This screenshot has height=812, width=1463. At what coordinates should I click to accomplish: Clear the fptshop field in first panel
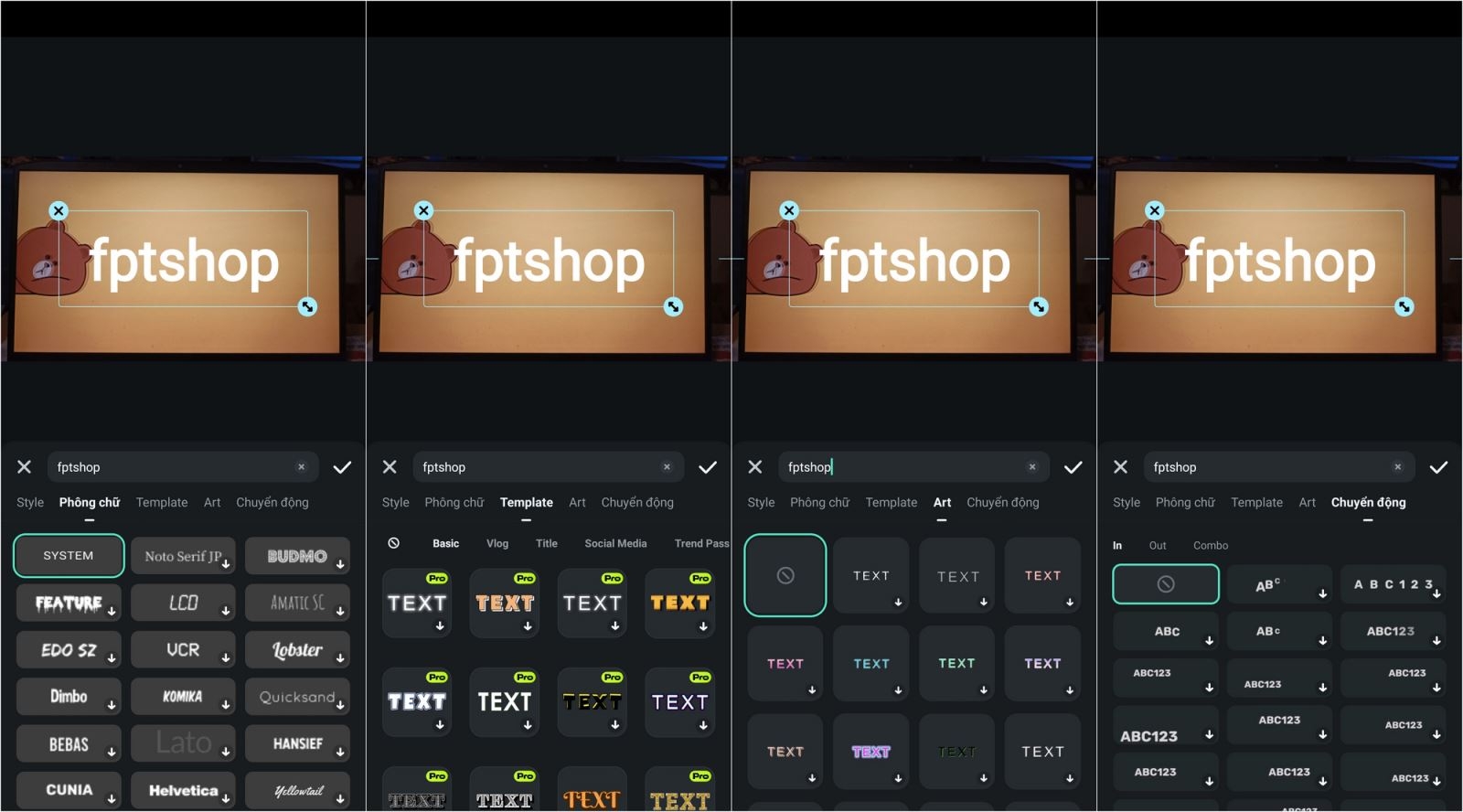point(302,467)
